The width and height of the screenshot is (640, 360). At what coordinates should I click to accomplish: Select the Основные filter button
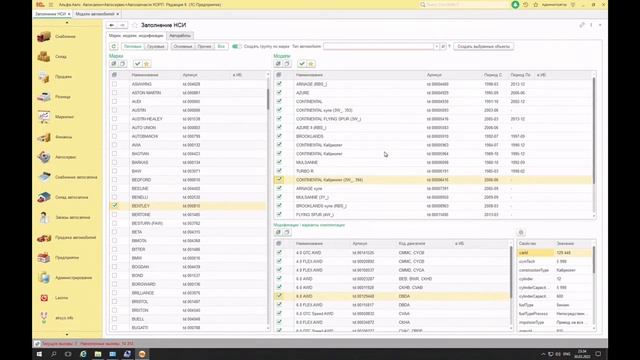(x=183, y=47)
